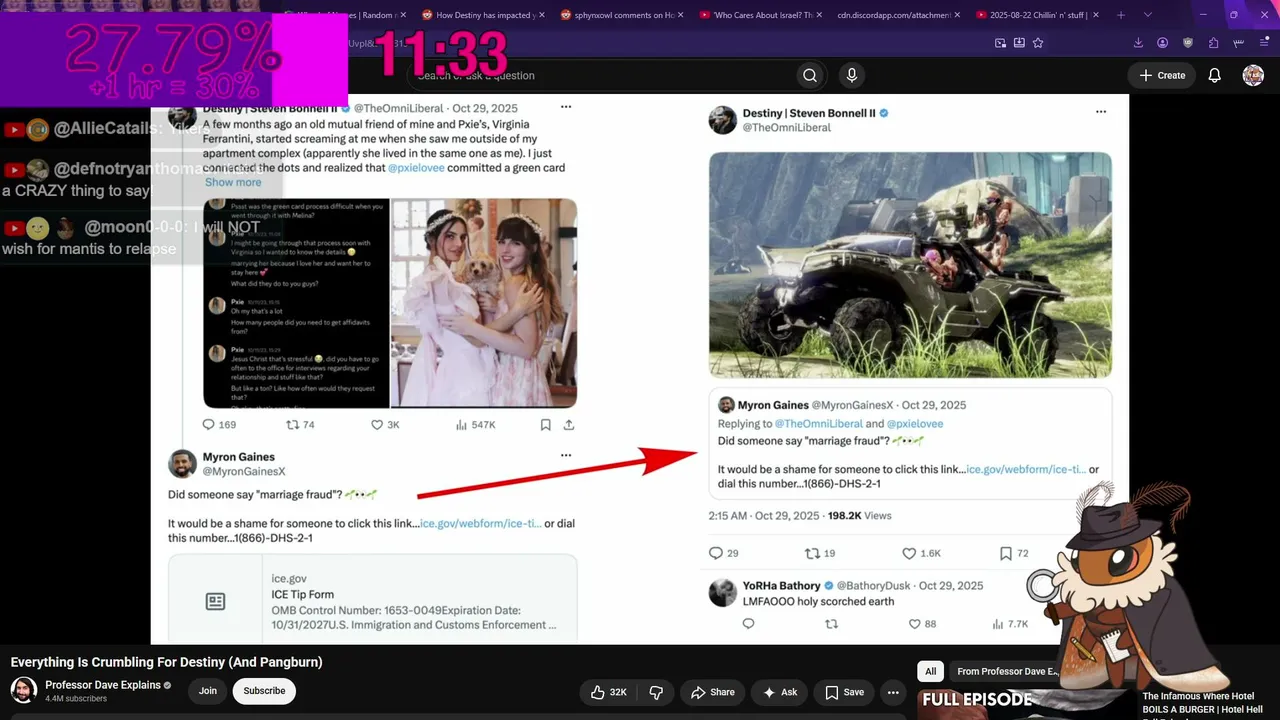Screen dimensions: 1280x720
Task: Start voice search with the microphone icon
Action: pos(852,75)
